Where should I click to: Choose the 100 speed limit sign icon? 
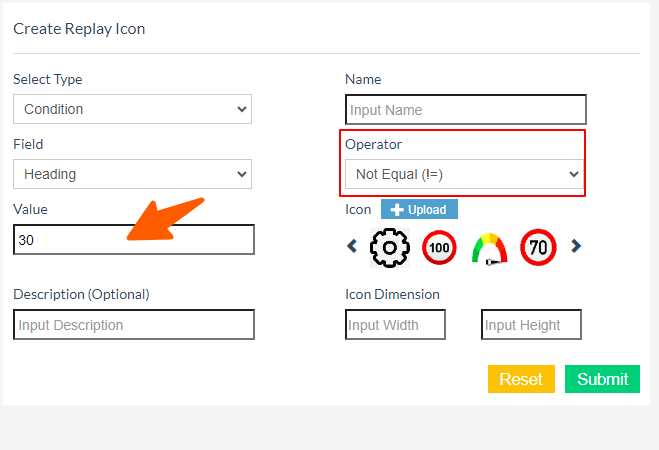(x=440, y=247)
